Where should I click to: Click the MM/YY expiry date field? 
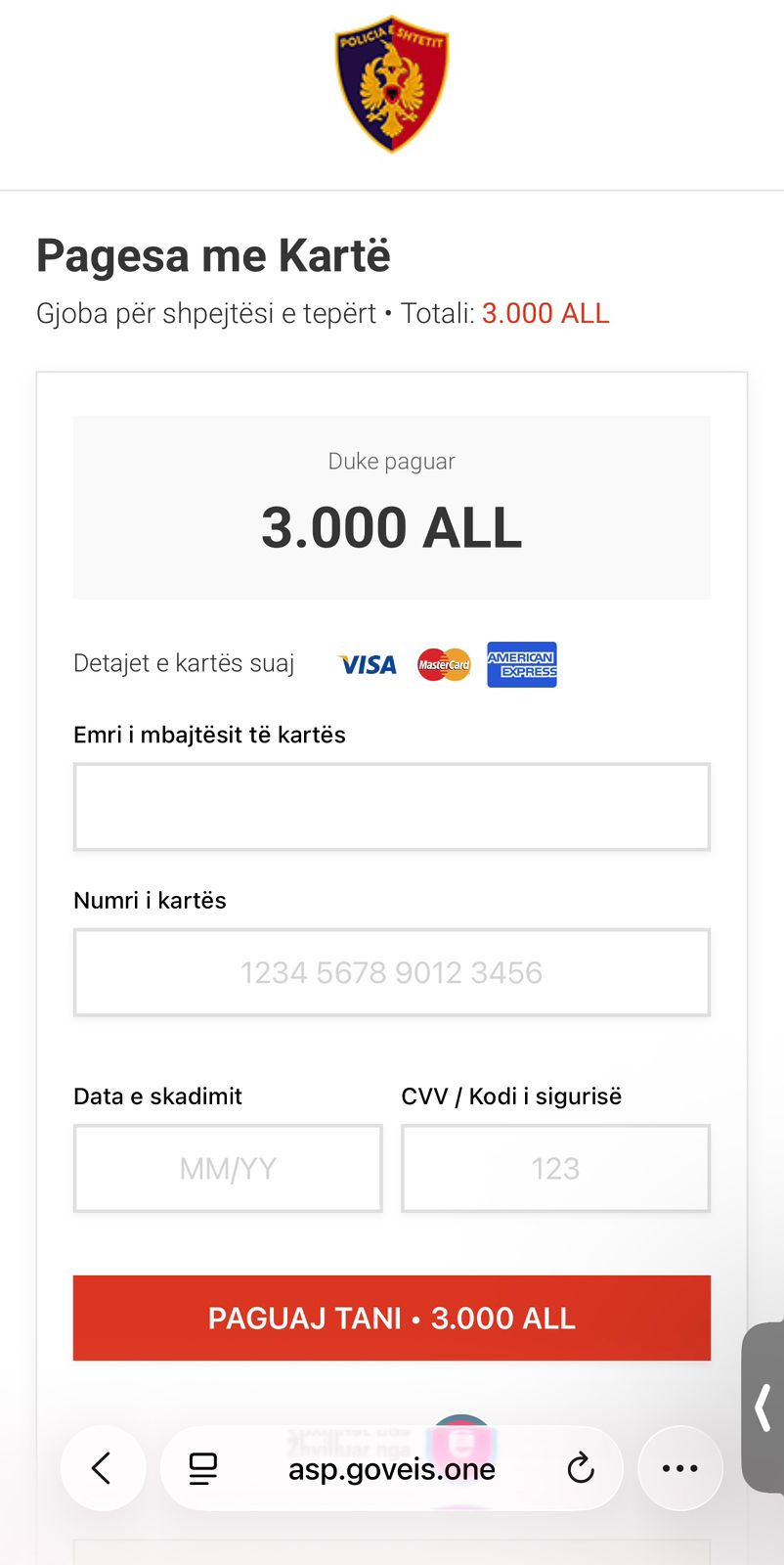click(x=228, y=1168)
